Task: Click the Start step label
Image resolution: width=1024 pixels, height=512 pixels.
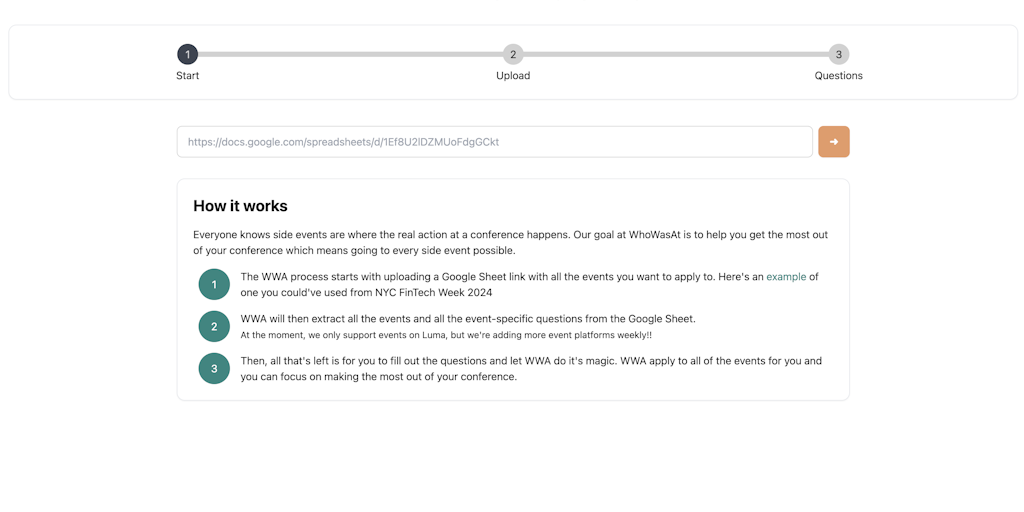Action: pyautogui.click(x=187, y=76)
